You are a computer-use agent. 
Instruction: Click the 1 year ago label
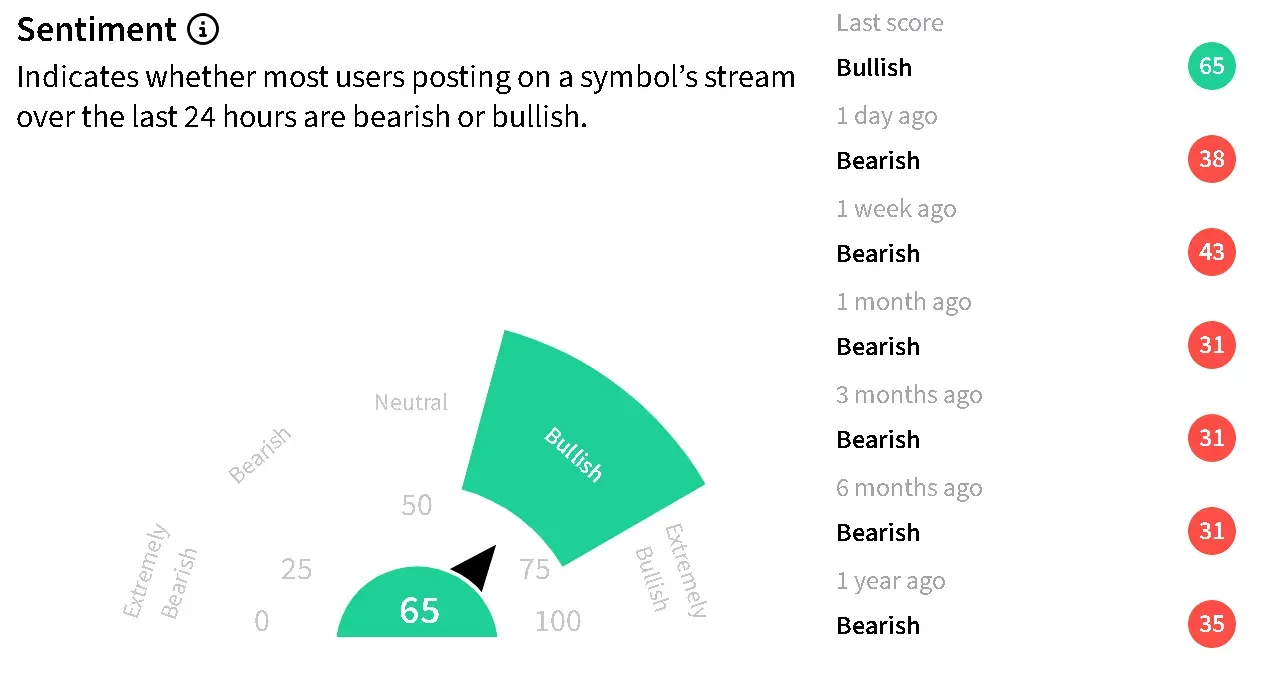click(890, 581)
